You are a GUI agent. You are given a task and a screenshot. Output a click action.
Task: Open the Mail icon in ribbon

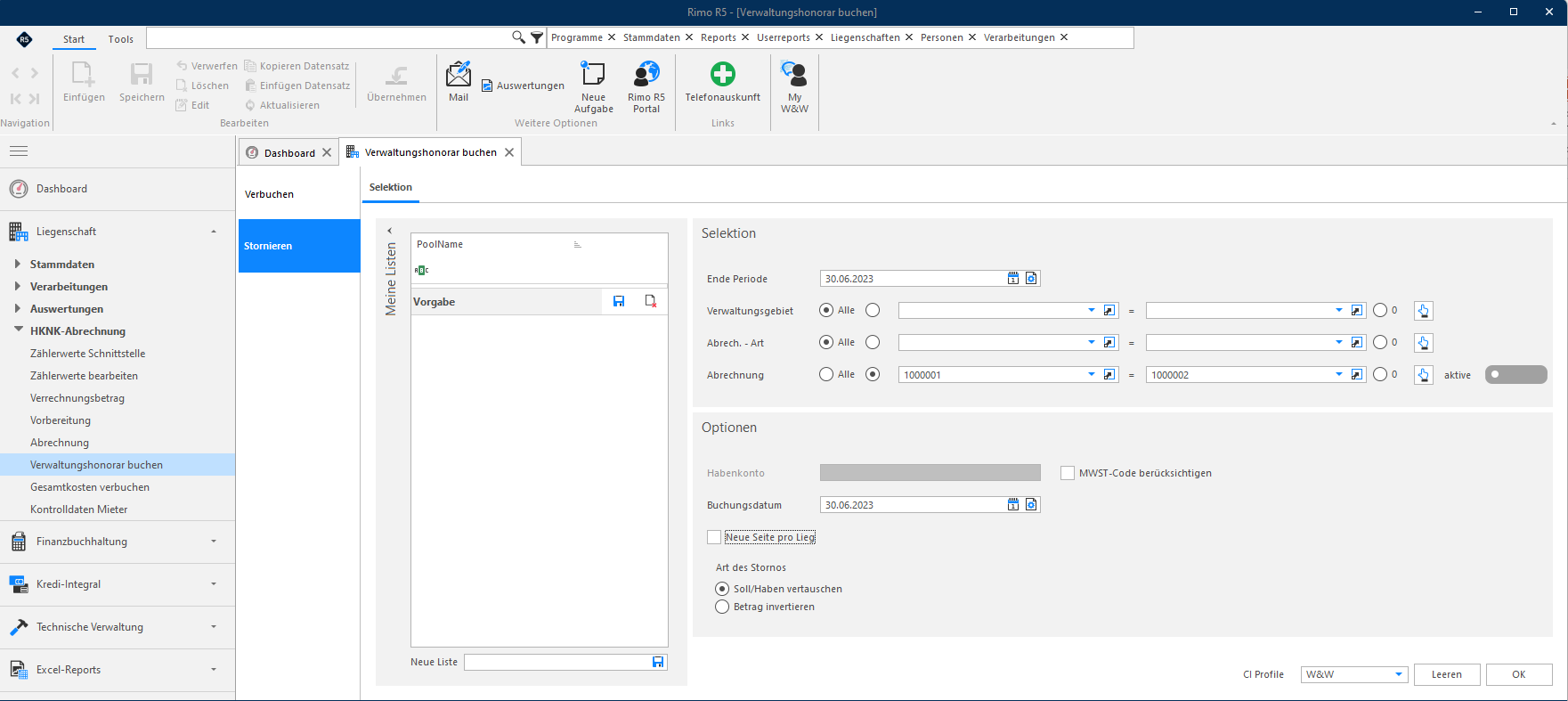459,74
